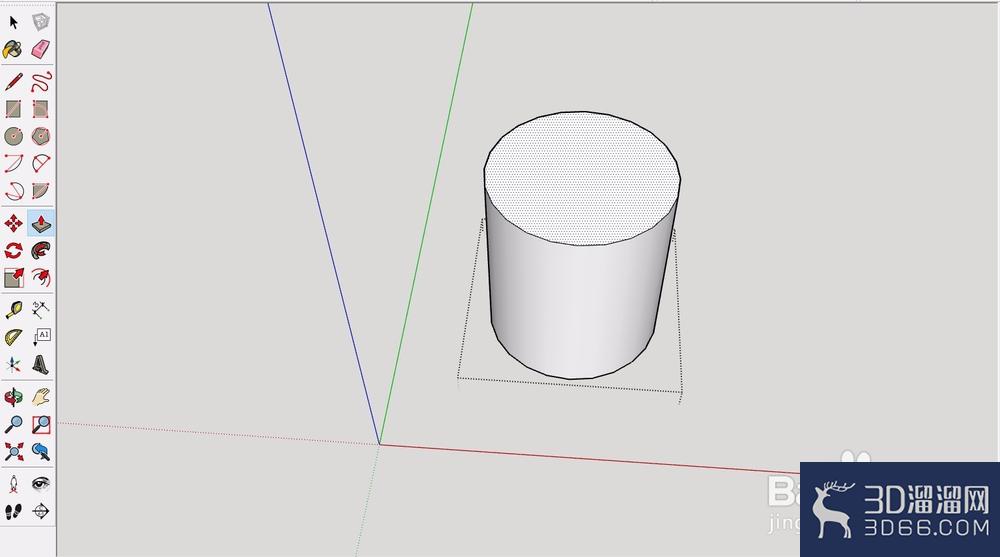1000x557 pixels.
Task: Select the Offset tool
Action: [41, 278]
